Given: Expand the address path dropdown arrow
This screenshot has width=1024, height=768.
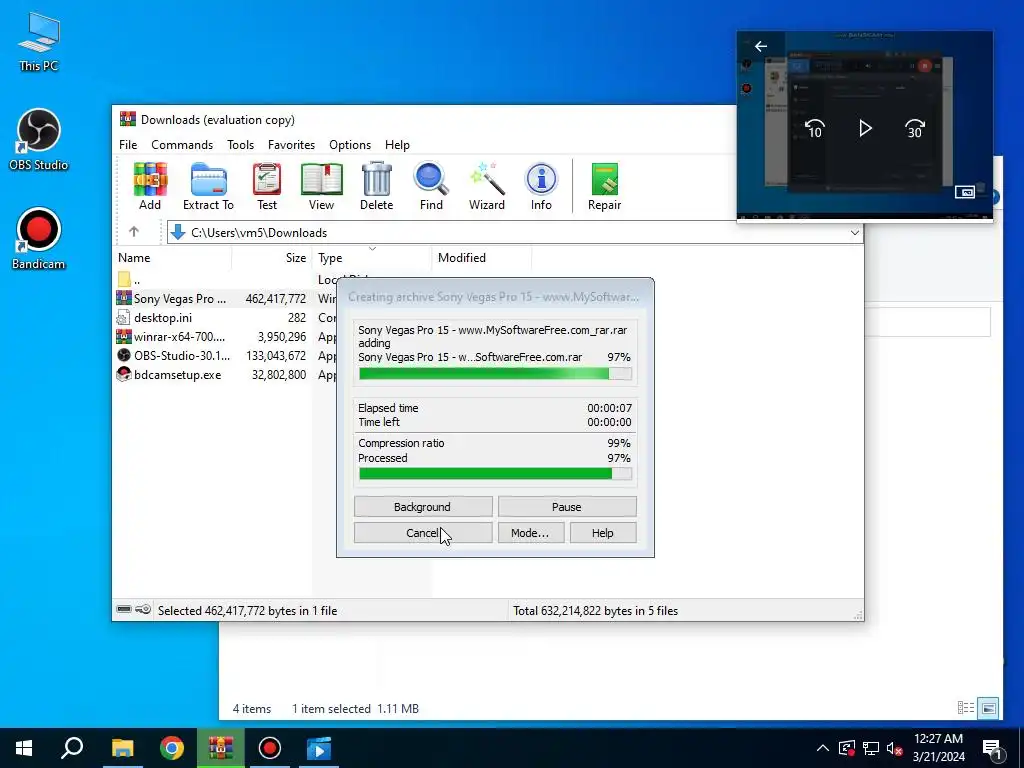Looking at the screenshot, I should tap(854, 232).
